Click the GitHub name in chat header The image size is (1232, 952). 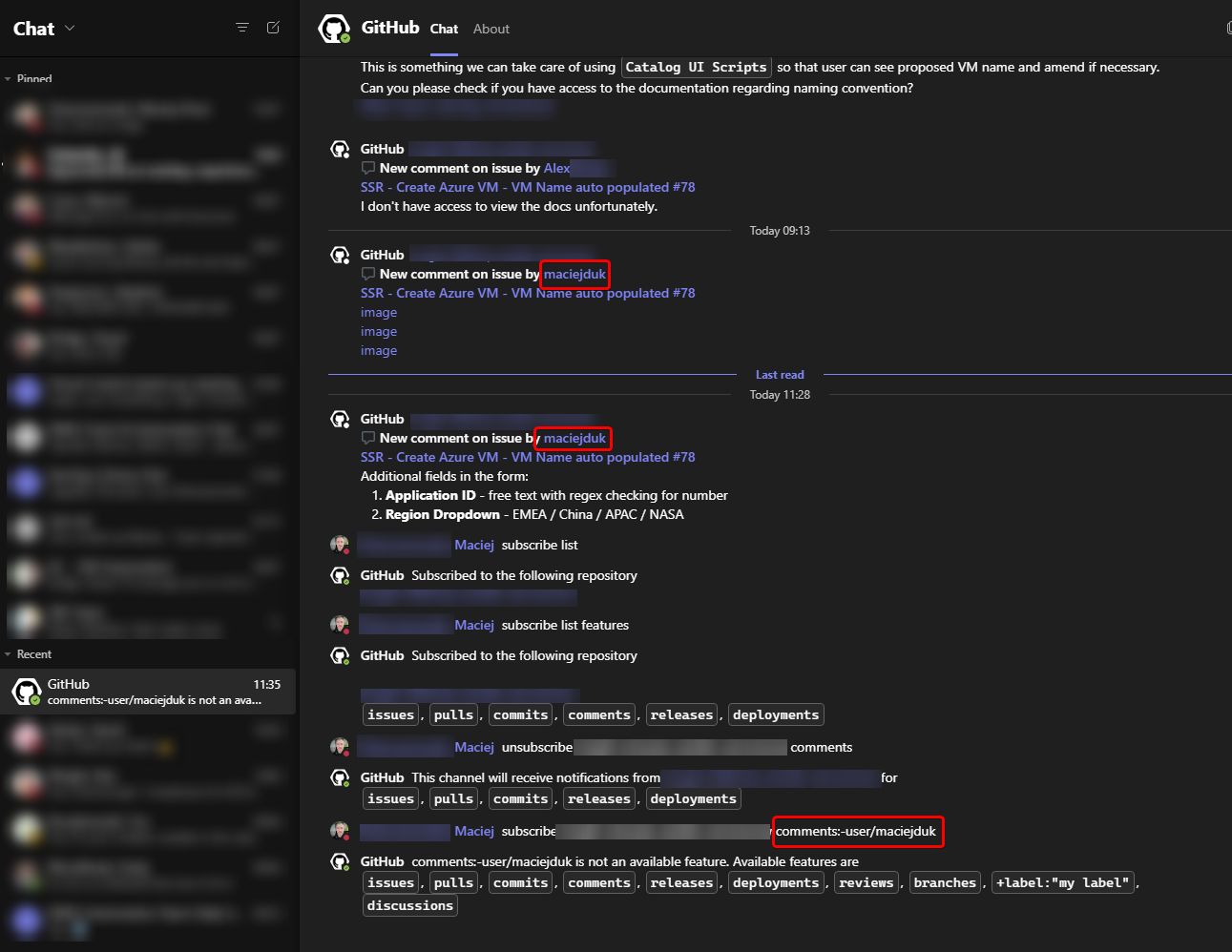[390, 28]
